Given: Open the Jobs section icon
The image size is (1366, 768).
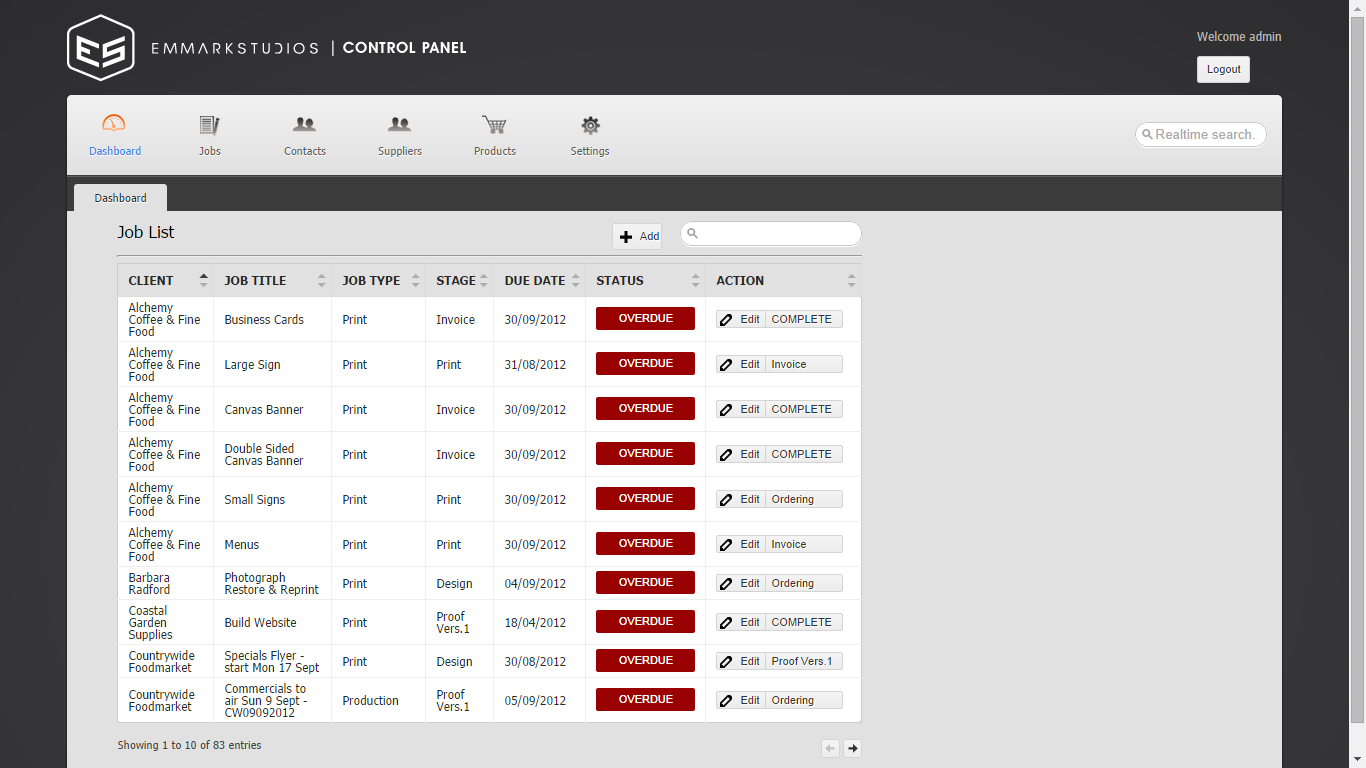Looking at the screenshot, I should pyautogui.click(x=209, y=125).
